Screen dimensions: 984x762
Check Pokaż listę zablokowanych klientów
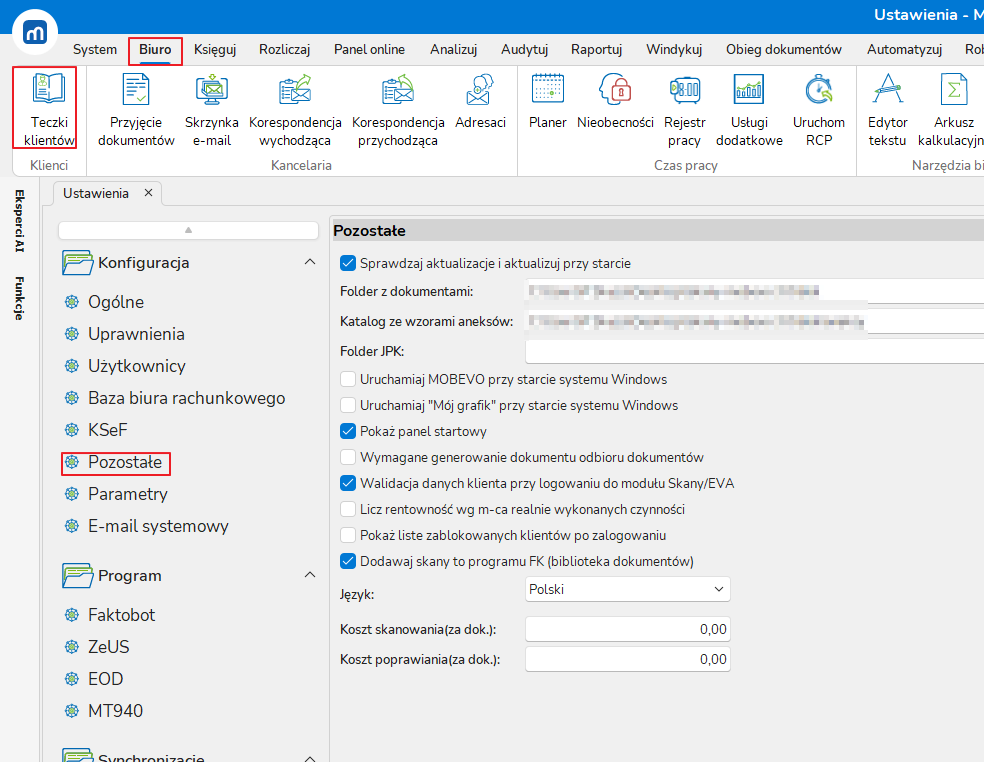pos(348,535)
